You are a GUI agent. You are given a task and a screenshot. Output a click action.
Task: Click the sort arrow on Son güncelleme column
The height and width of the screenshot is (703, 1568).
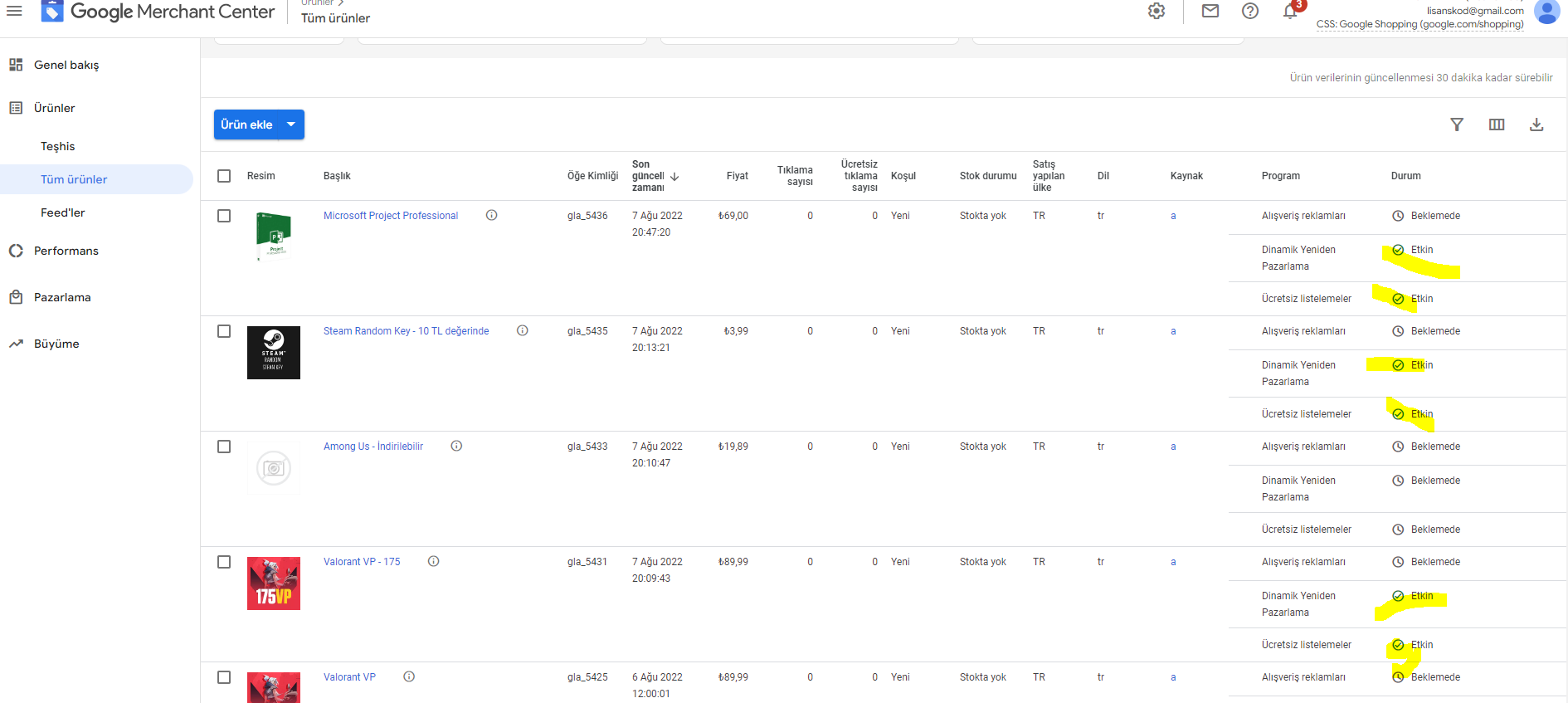tap(674, 176)
